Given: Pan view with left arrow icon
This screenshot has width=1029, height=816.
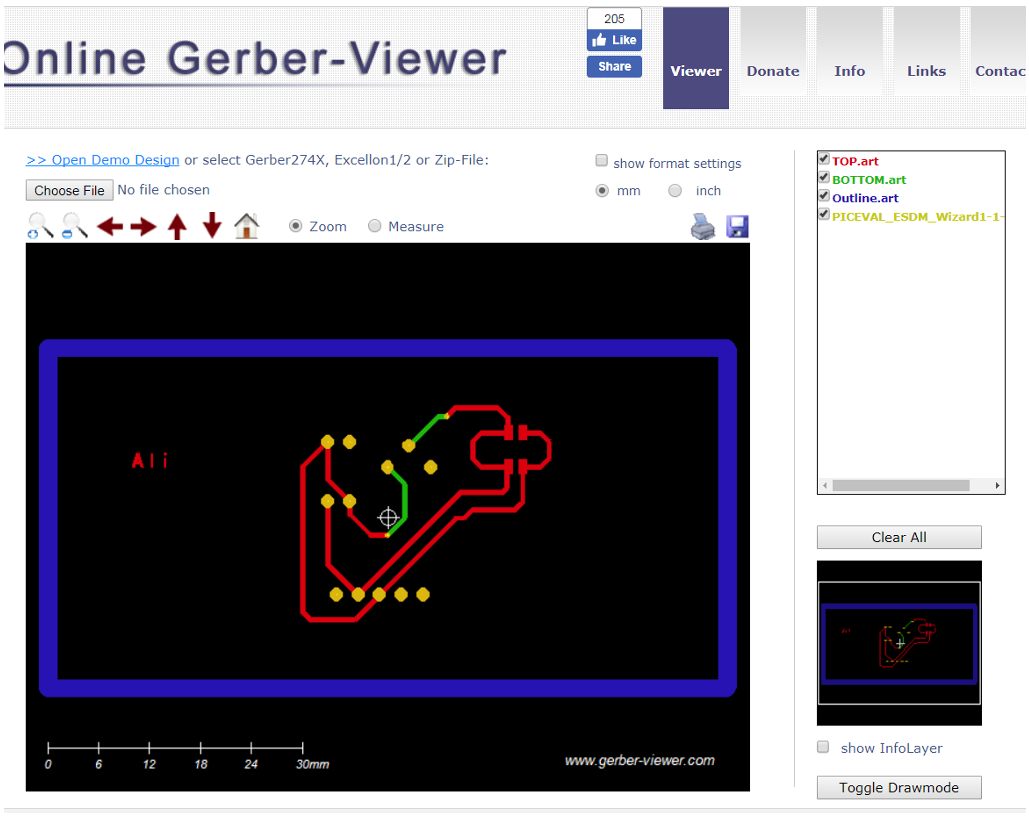Looking at the screenshot, I should coord(110,227).
